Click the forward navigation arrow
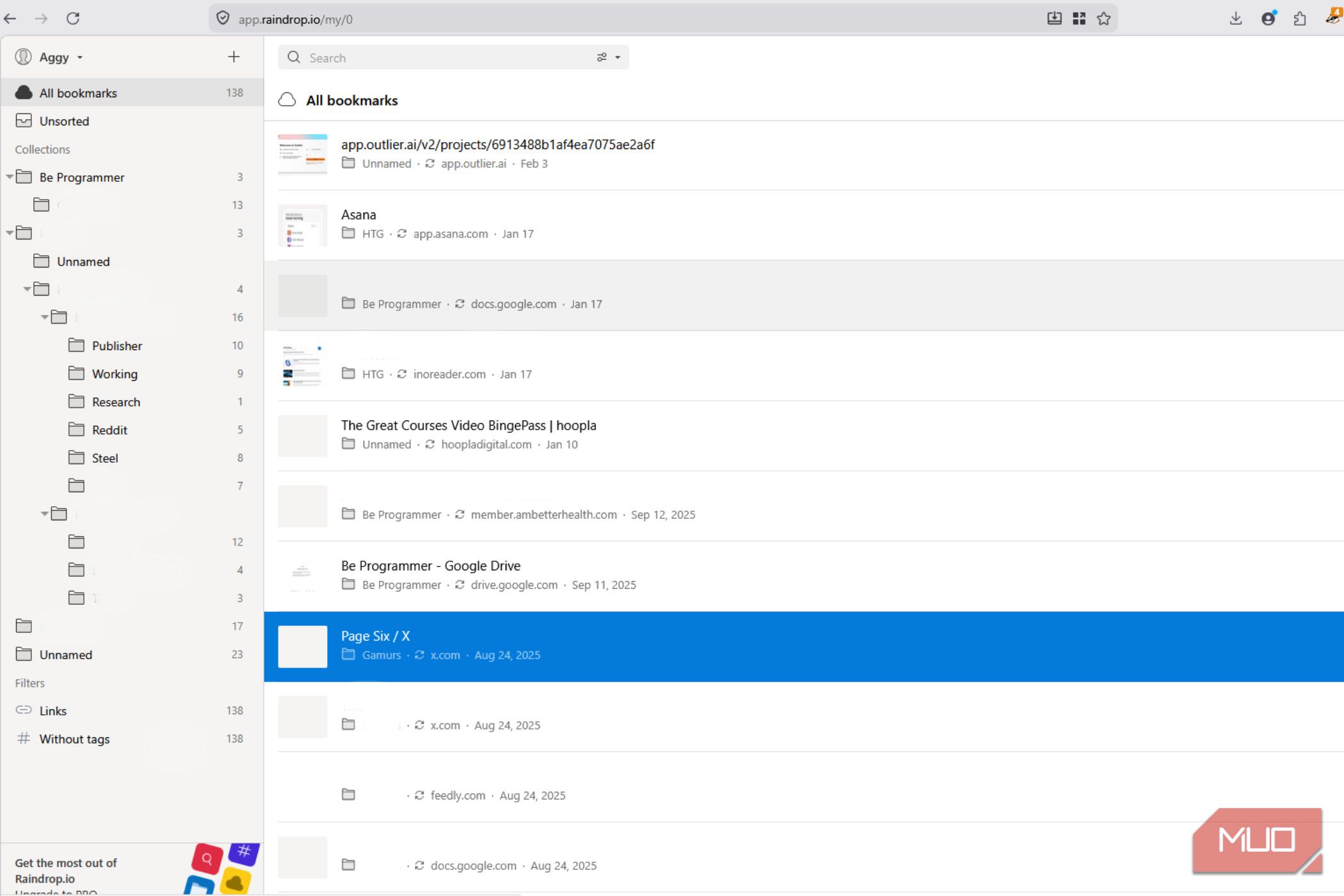1344x896 pixels. (41, 19)
